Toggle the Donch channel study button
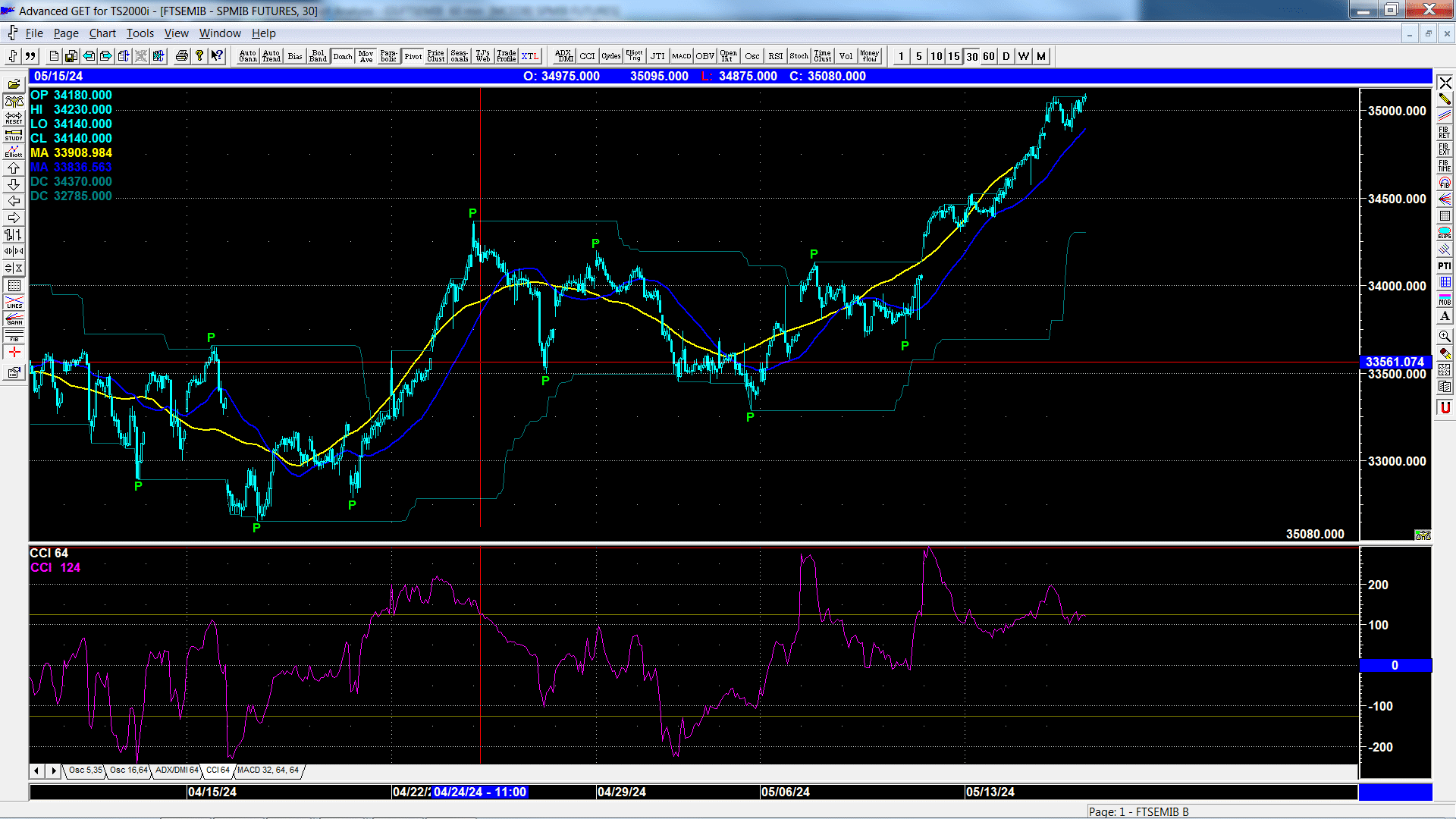The image size is (1456, 819). pyautogui.click(x=343, y=56)
